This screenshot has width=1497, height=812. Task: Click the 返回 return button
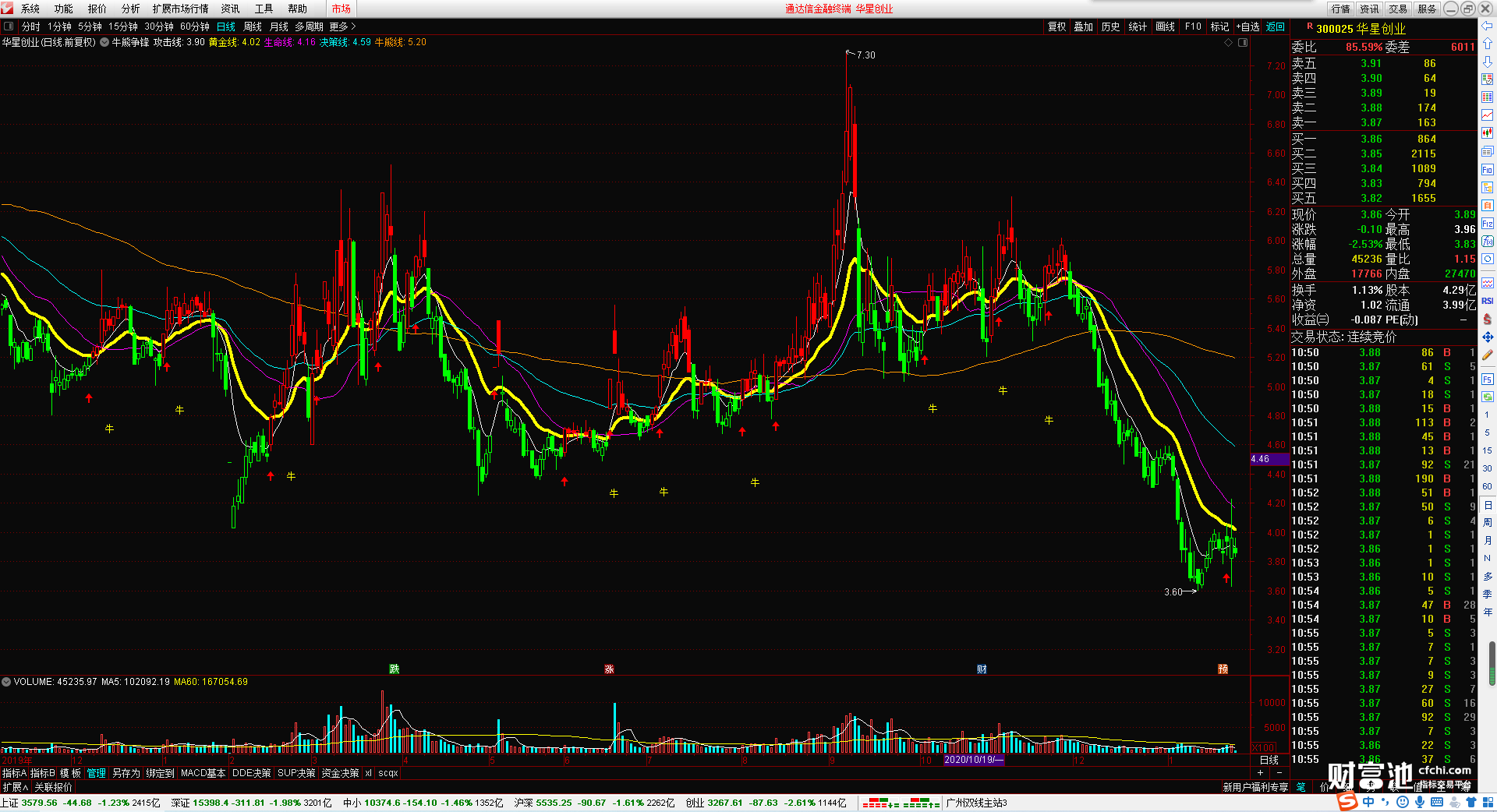coord(1276,26)
